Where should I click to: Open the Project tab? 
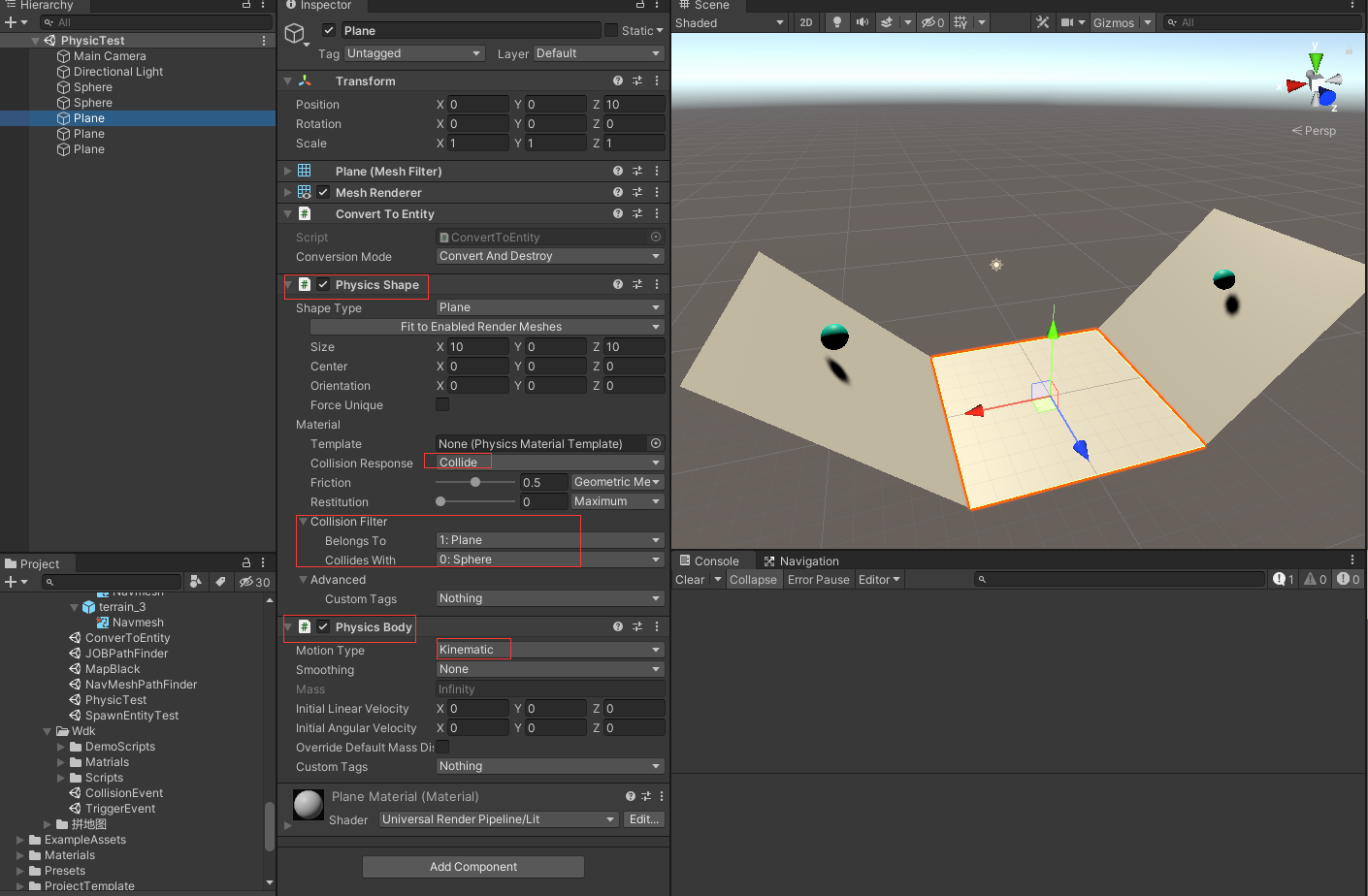coord(32,564)
